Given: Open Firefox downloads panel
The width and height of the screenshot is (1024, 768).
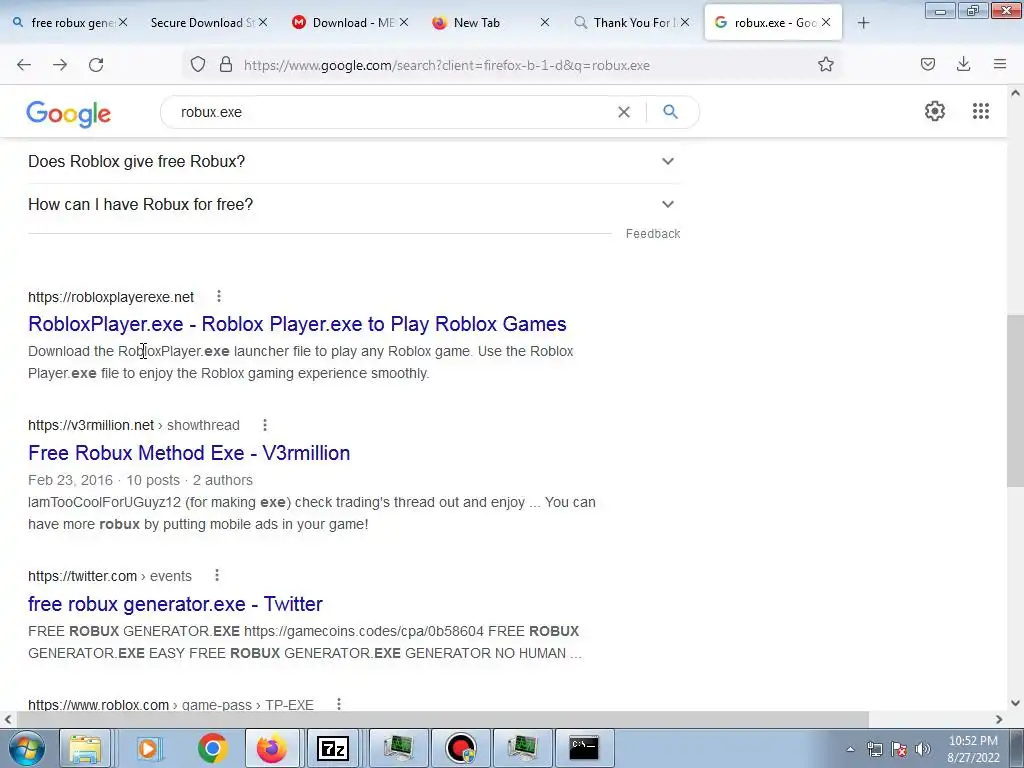Looking at the screenshot, I should pyautogui.click(x=963, y=64).
